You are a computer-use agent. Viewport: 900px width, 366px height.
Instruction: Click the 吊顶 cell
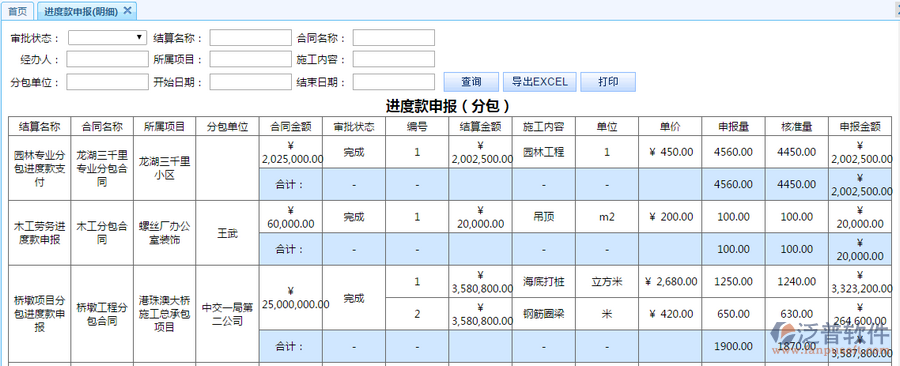[544, 217]
